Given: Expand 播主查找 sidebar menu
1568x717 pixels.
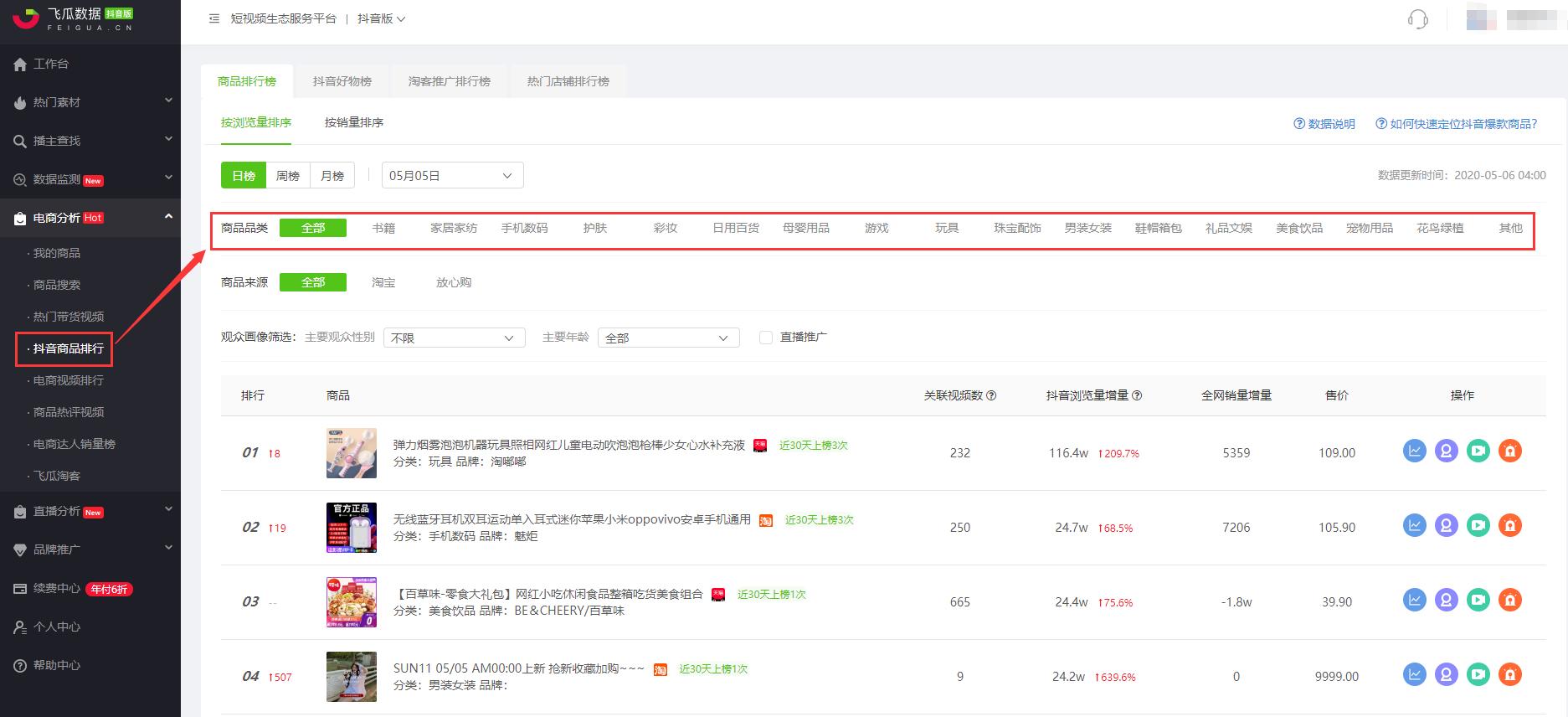Looking at the screenshot, I should pos(90,141).
